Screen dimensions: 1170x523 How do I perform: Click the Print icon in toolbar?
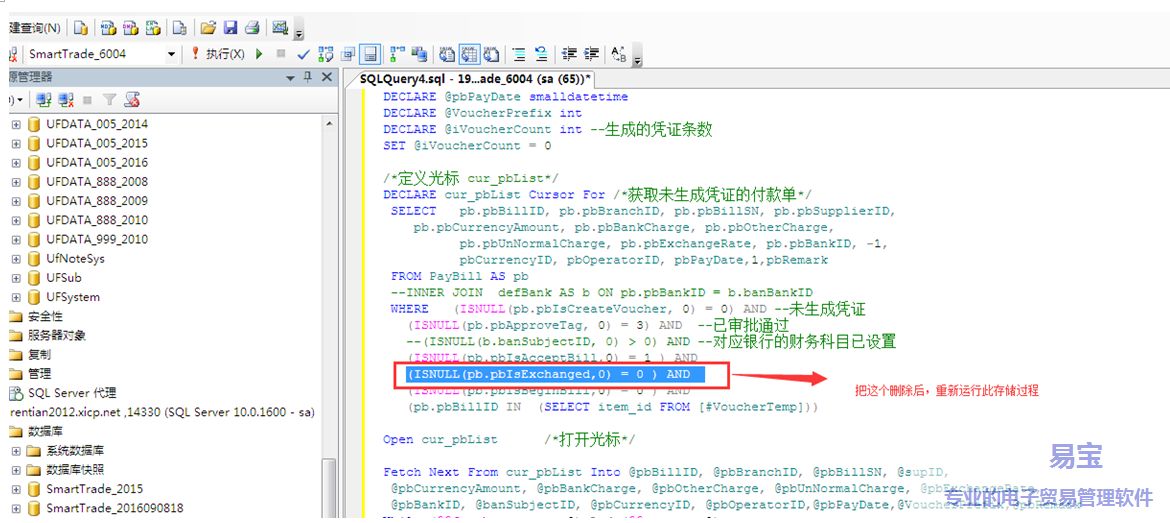tap(253, 28)
